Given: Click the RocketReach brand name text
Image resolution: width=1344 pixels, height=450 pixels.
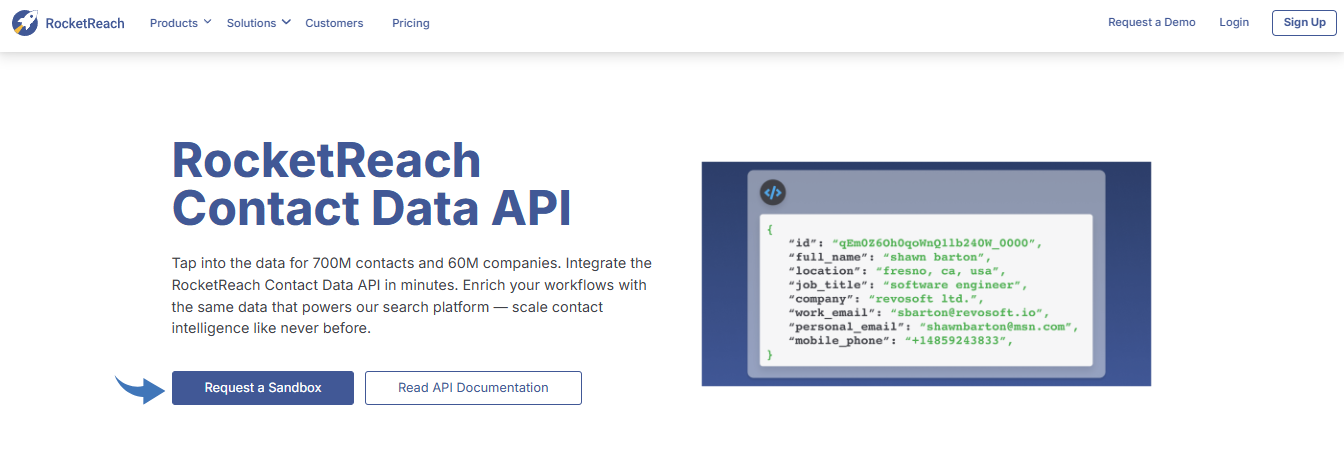Looking at the screenshot, I should coord(85,23).
